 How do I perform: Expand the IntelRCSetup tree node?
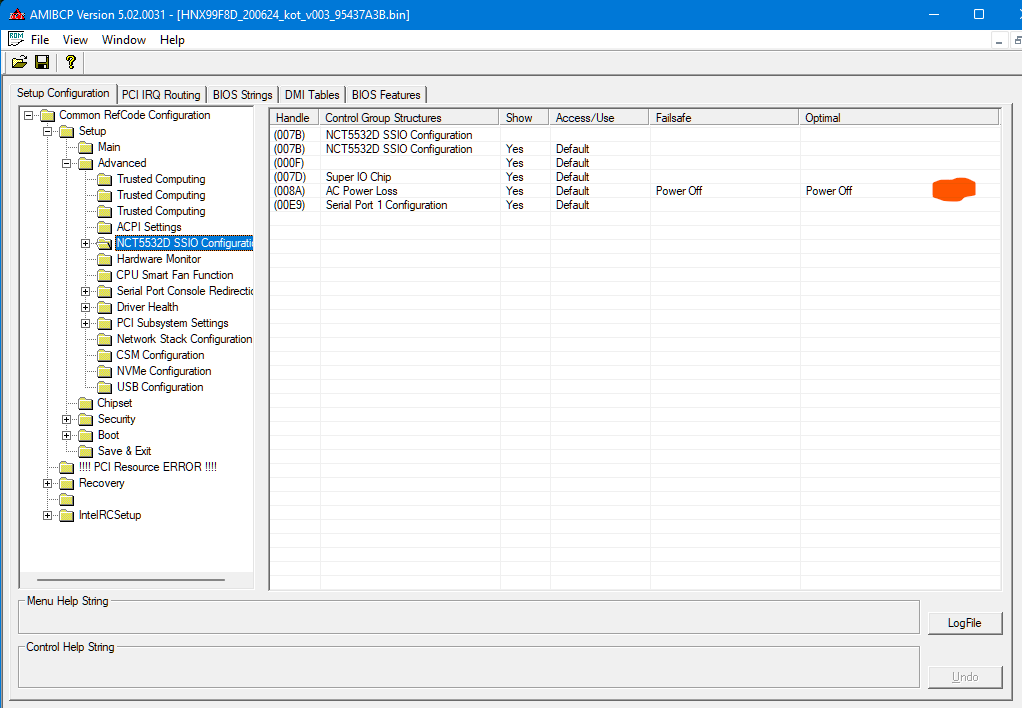(x=48, y=516)
